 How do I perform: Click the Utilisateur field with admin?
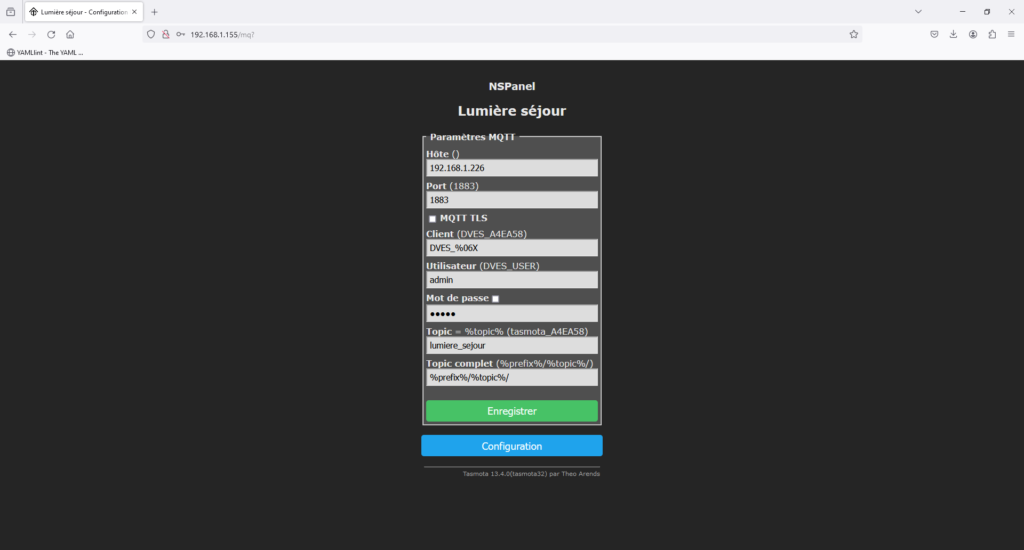tap(512, 280)
